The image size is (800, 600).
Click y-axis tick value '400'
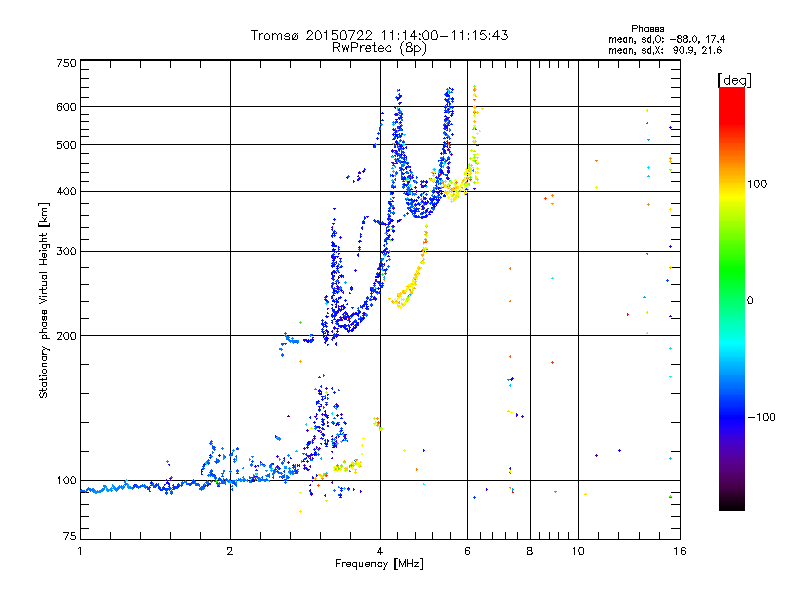click(66, 191)
